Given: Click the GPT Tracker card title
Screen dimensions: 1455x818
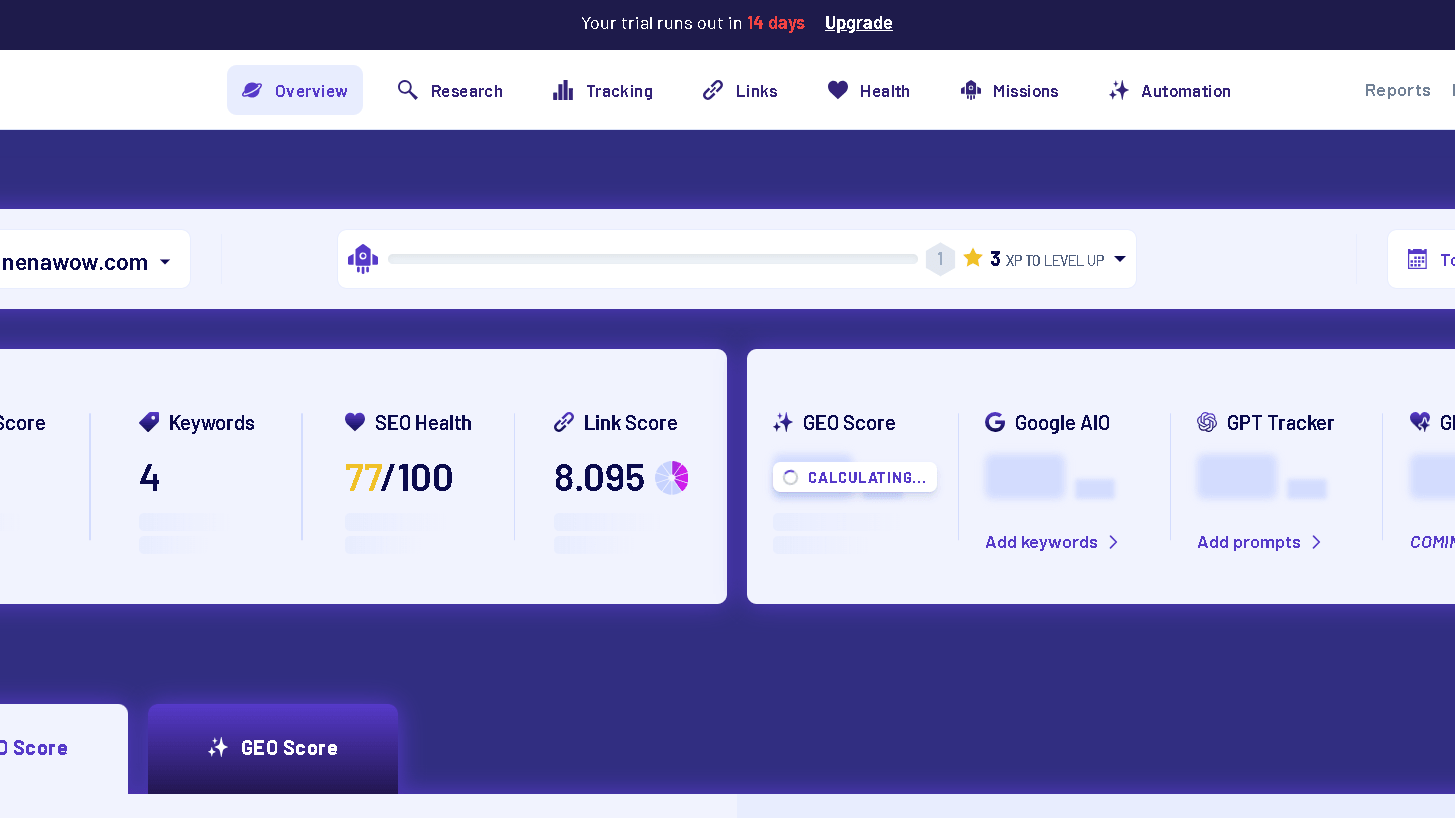Looking at the screenshot, I should 1280,422.
